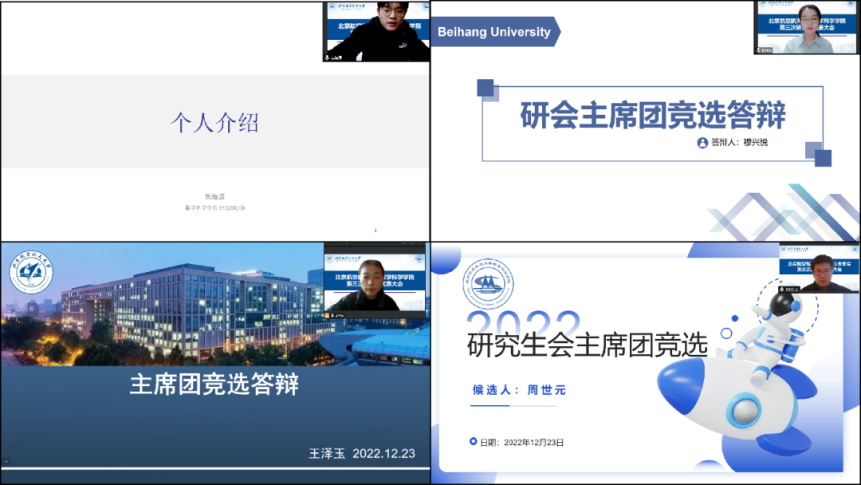Click the candidate name 候选人：周世元
Screen dimensions: 861x485
coord(519,391)
